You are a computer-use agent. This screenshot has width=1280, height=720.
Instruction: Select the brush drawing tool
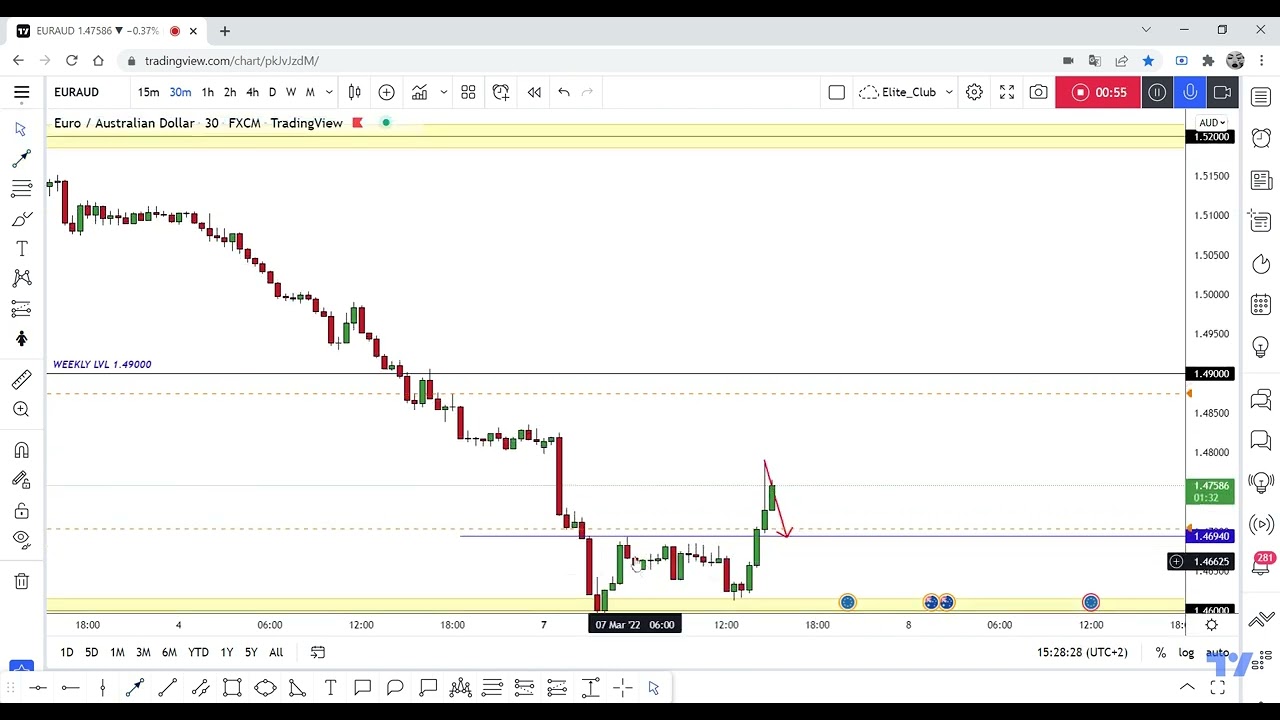point(21,219)
